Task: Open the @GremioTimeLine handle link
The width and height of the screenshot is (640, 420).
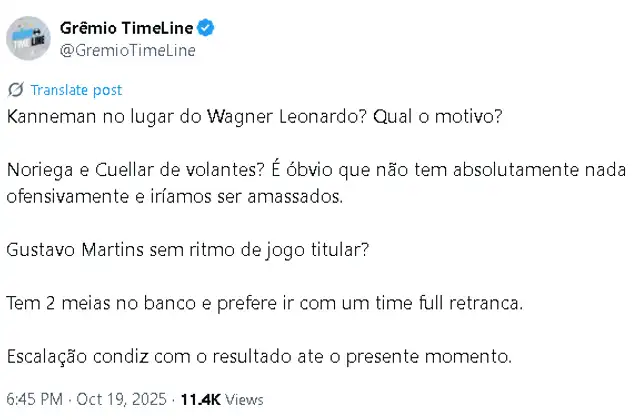Action: 129,50
